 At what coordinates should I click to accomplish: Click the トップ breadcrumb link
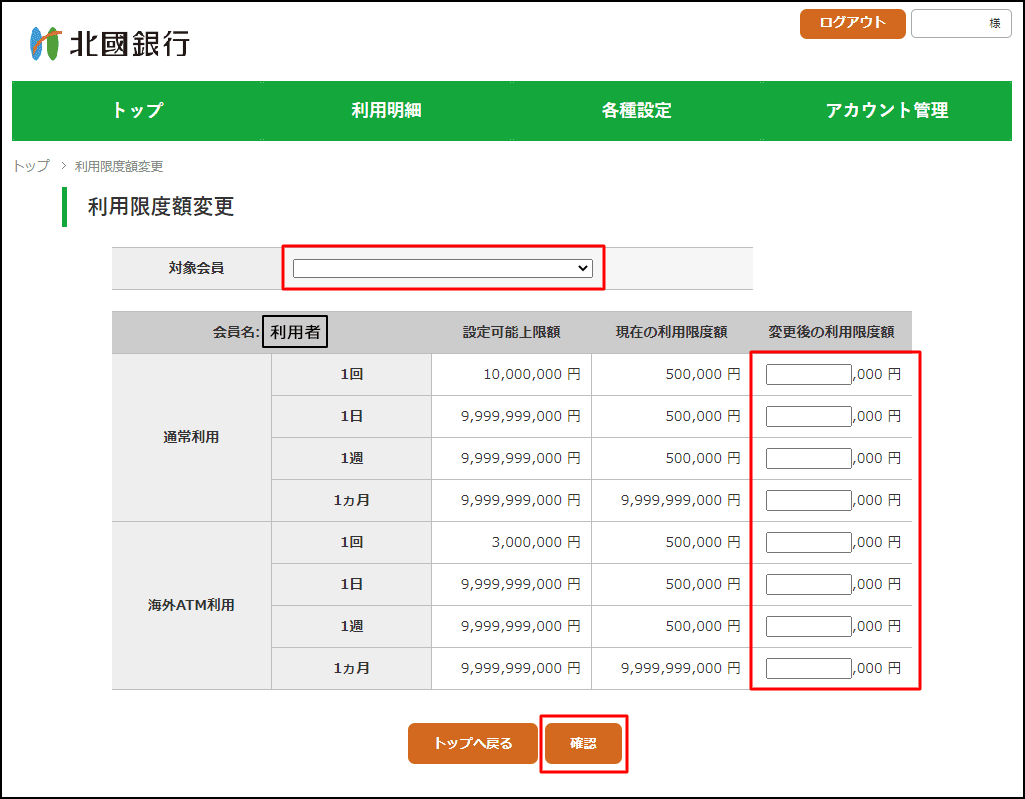click(31, 166)
